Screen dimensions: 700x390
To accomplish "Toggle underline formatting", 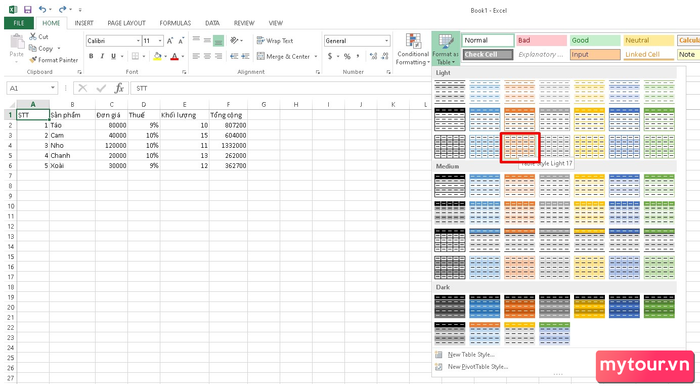I will (113, 56).
